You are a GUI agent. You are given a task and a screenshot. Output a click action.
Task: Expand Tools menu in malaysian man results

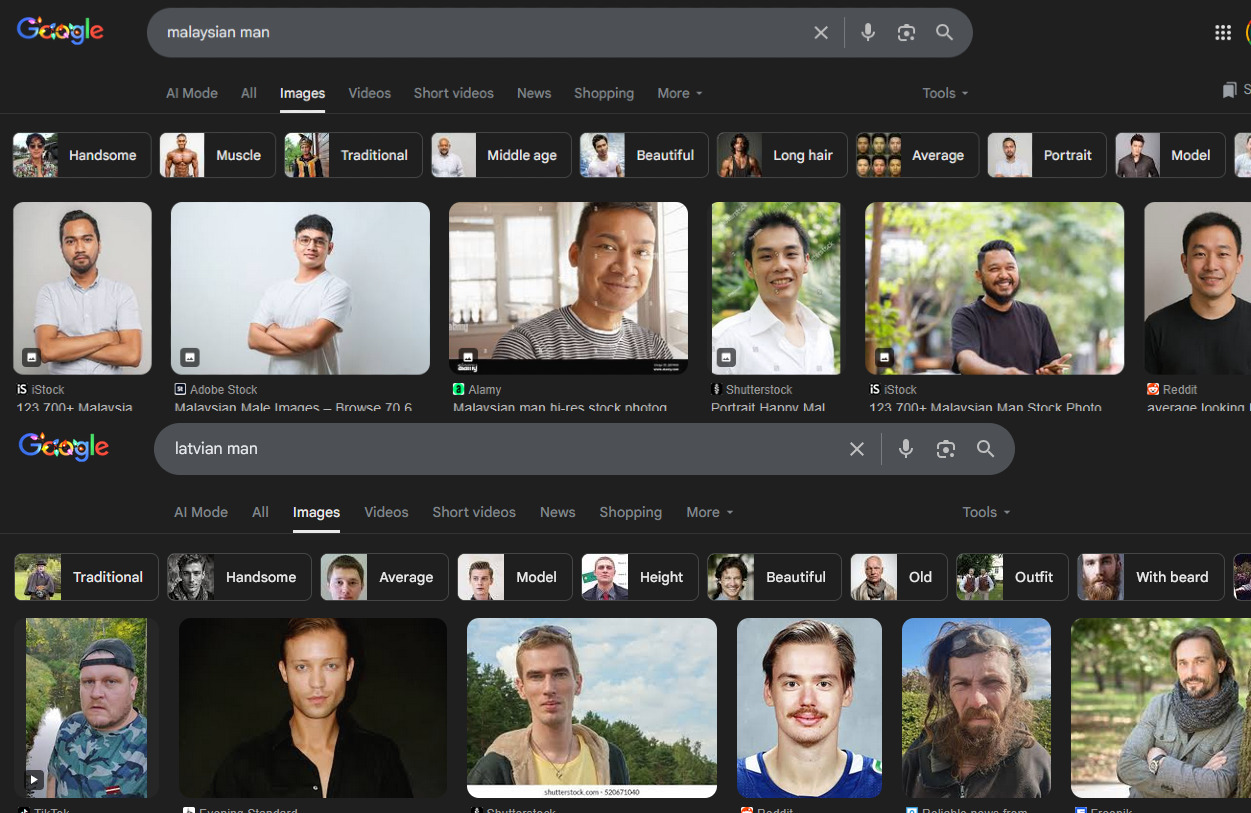pyautogui.click(x=945, y=93)
